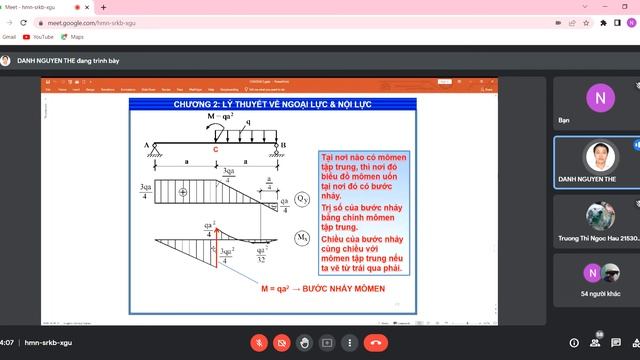Click the camera indicator in address bar

pos(558,23)
